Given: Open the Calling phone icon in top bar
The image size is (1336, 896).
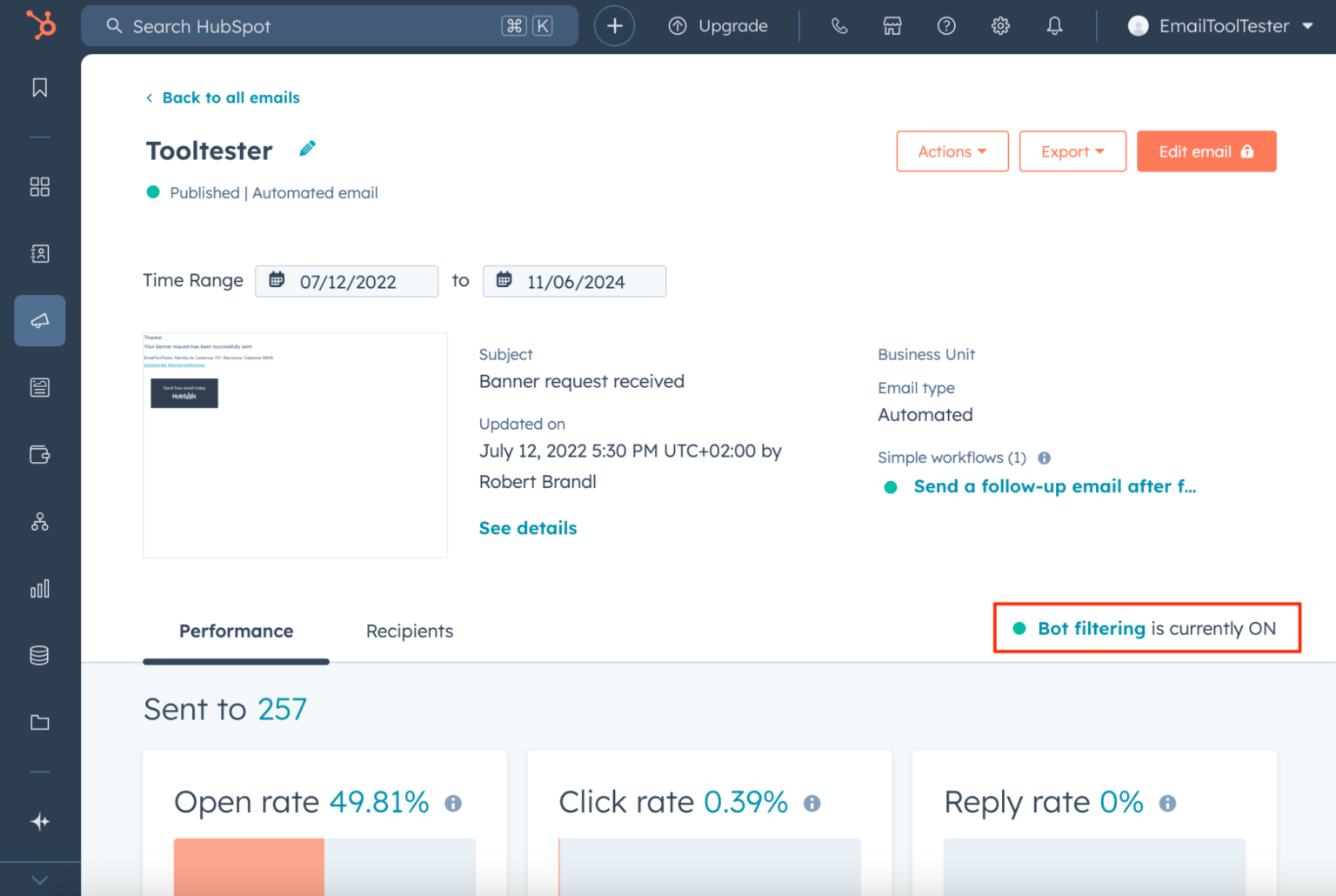Looking at the screenshot, I should (x=838, y=25).
